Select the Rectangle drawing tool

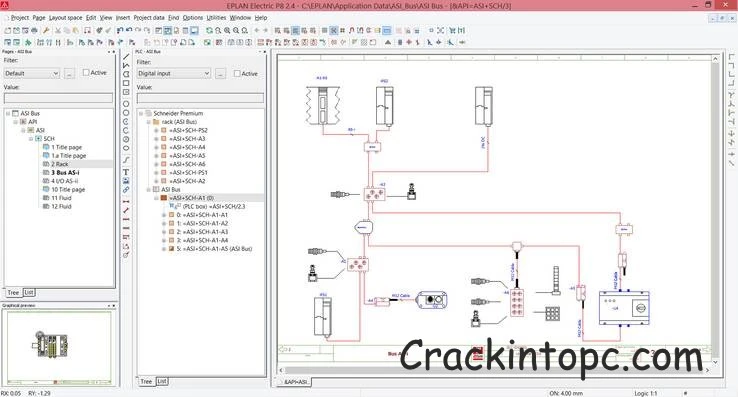[126, 83]
